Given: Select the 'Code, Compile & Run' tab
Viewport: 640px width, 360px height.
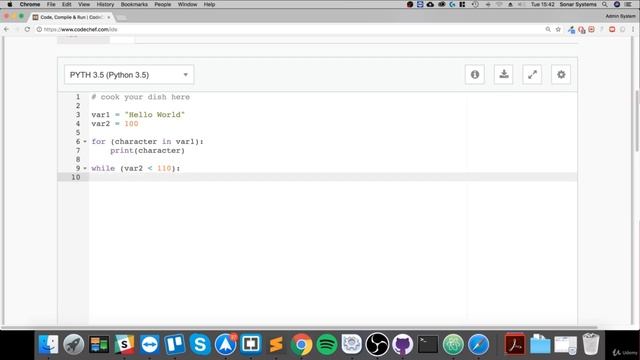Looking at the screenshot, I should pos(71,17).
